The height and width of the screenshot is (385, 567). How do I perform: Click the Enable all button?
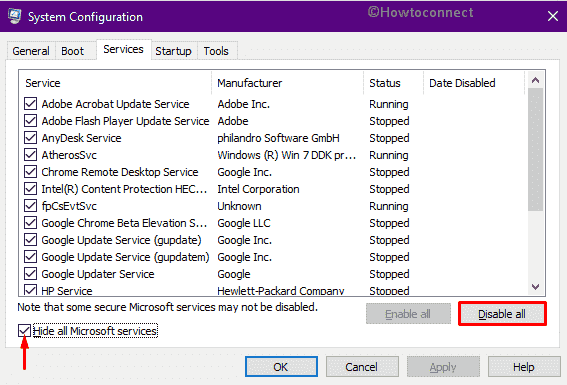408,314
